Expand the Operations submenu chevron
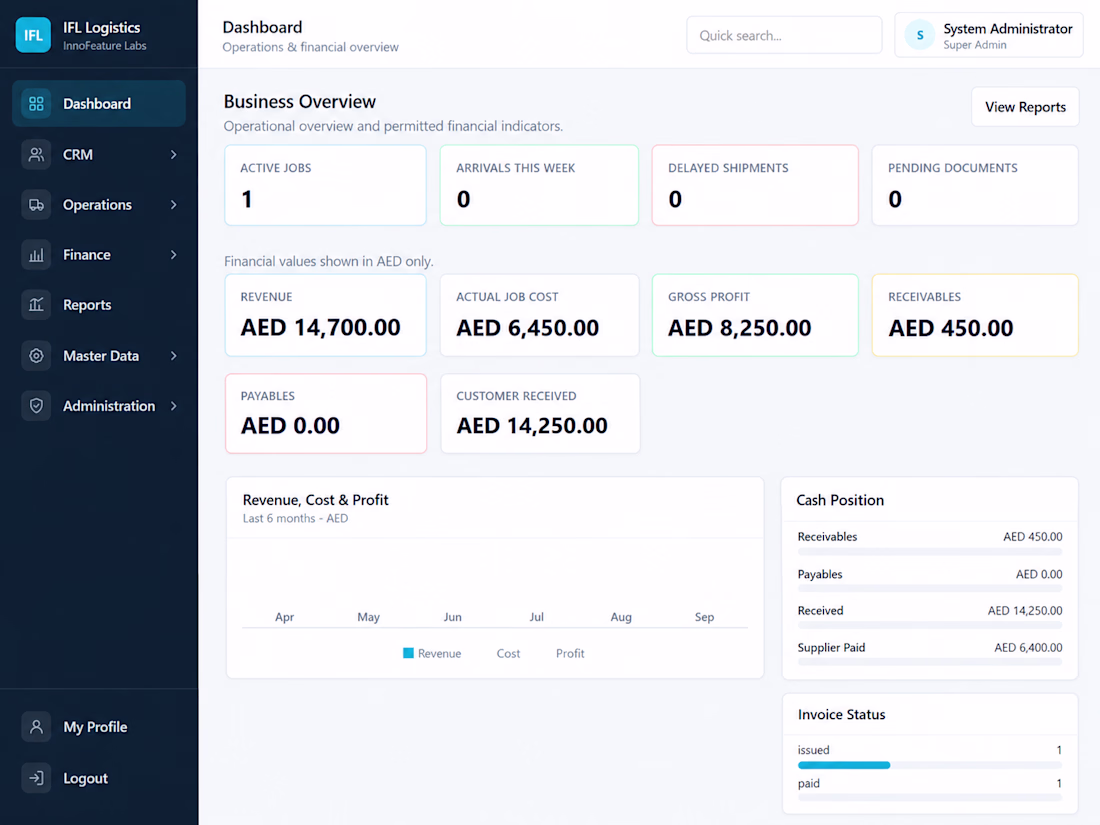1100x825 pixels. (173, 205)
